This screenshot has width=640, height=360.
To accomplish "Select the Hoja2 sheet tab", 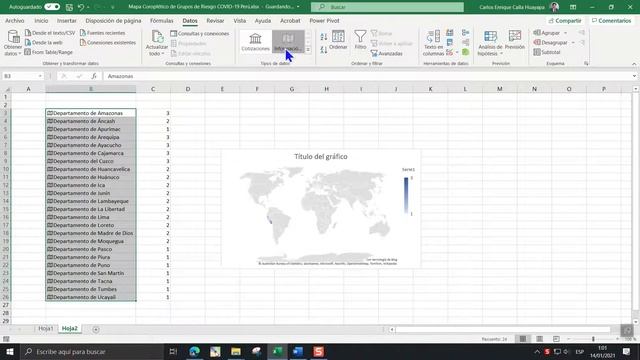I will 70,329.
